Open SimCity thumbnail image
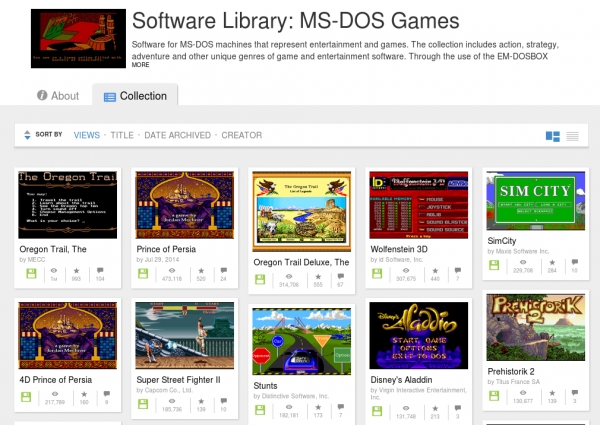The height and width of the screenshot is (425, 600). 536,200
